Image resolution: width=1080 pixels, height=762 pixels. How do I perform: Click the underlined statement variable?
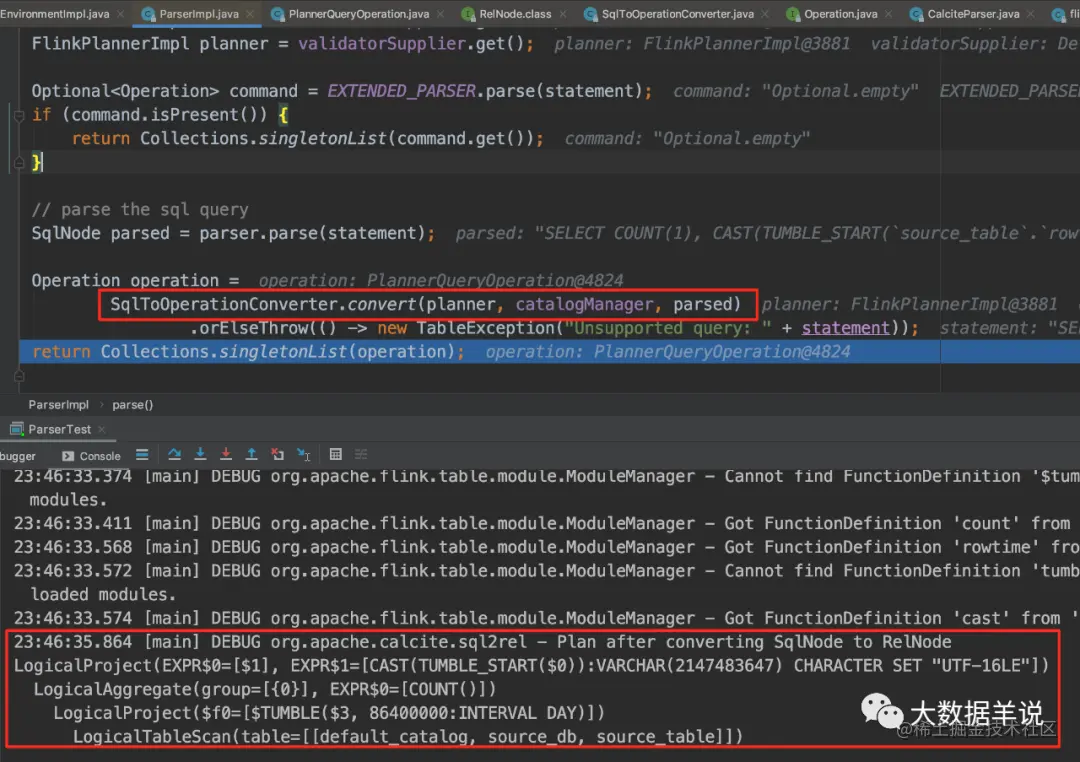[845, 328]
